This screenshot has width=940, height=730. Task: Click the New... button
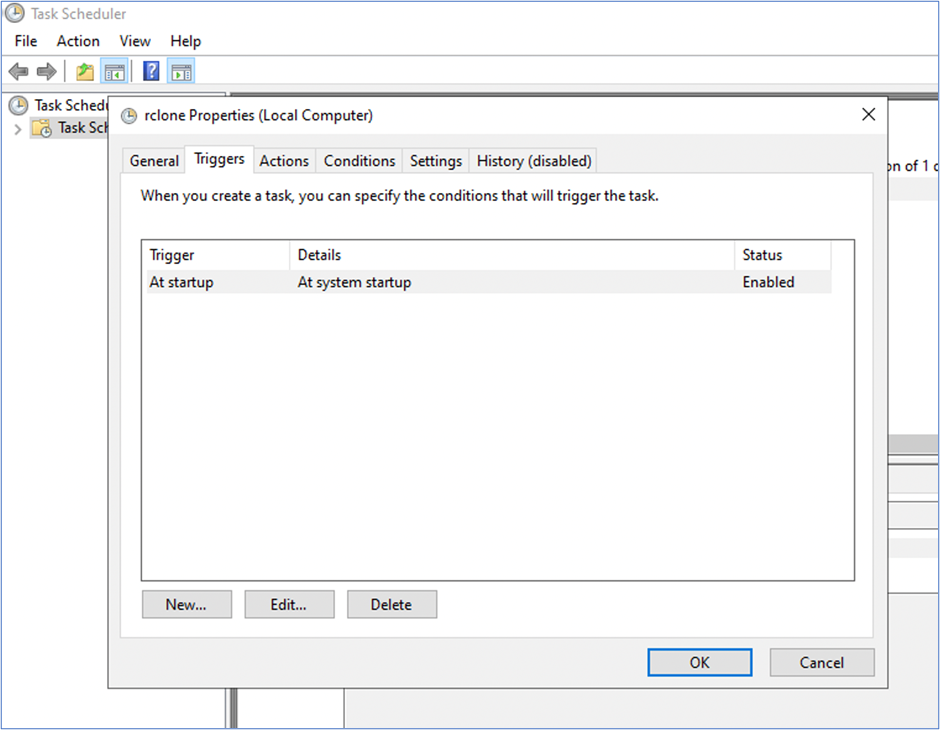point(186,604)
